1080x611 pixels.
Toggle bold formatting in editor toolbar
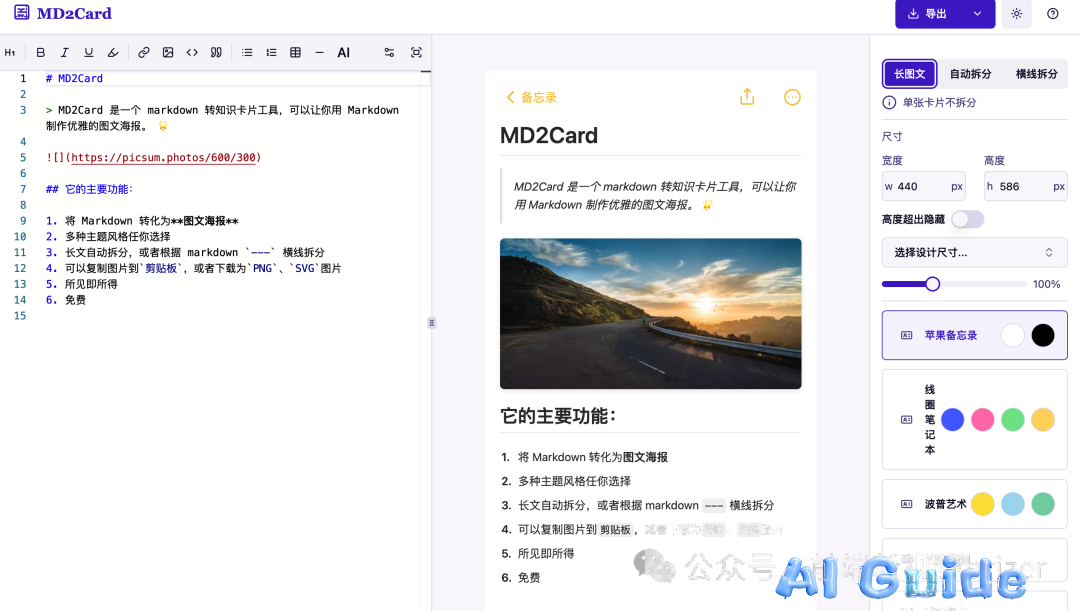[x=41, y=52]
